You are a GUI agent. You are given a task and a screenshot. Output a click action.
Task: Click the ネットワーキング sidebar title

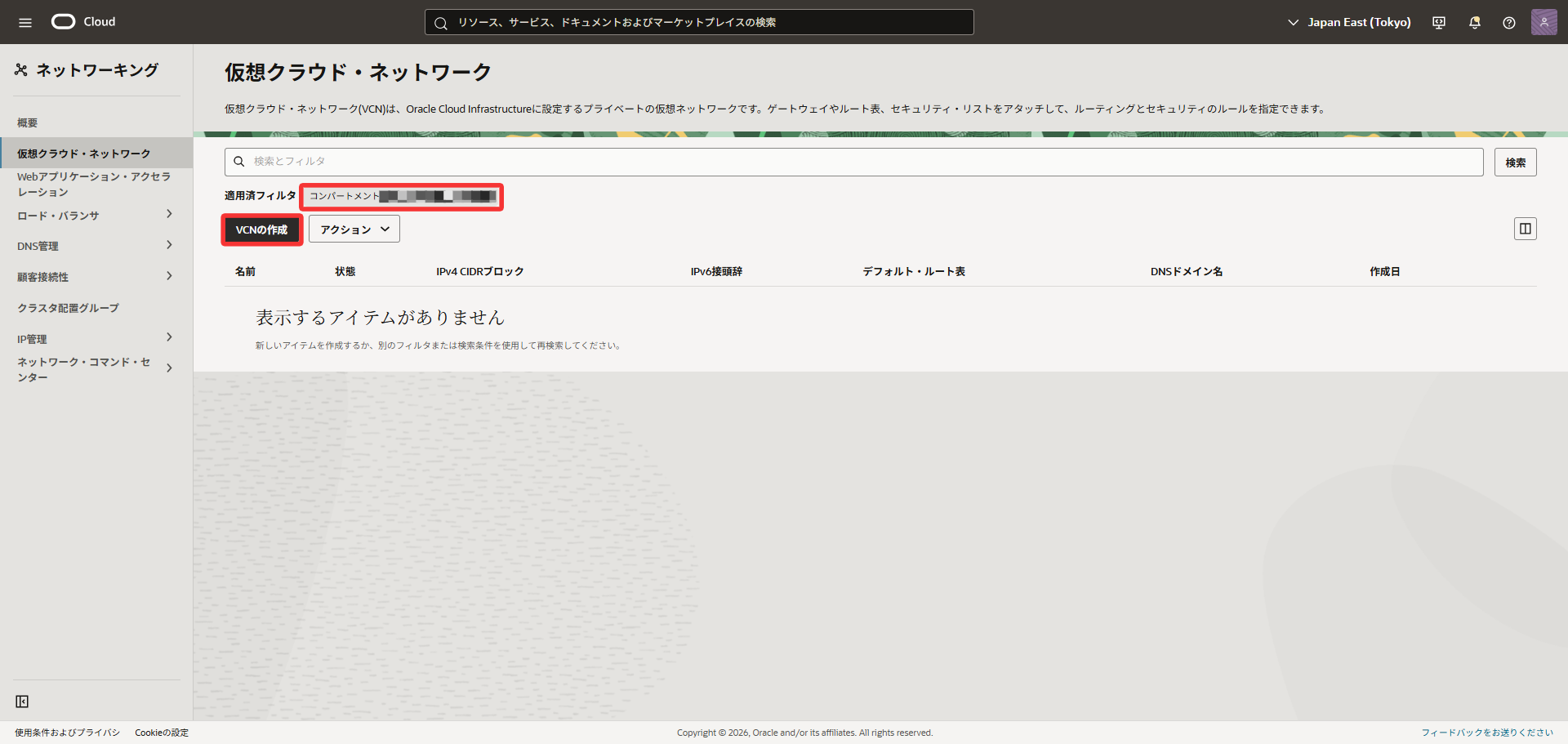97,70
